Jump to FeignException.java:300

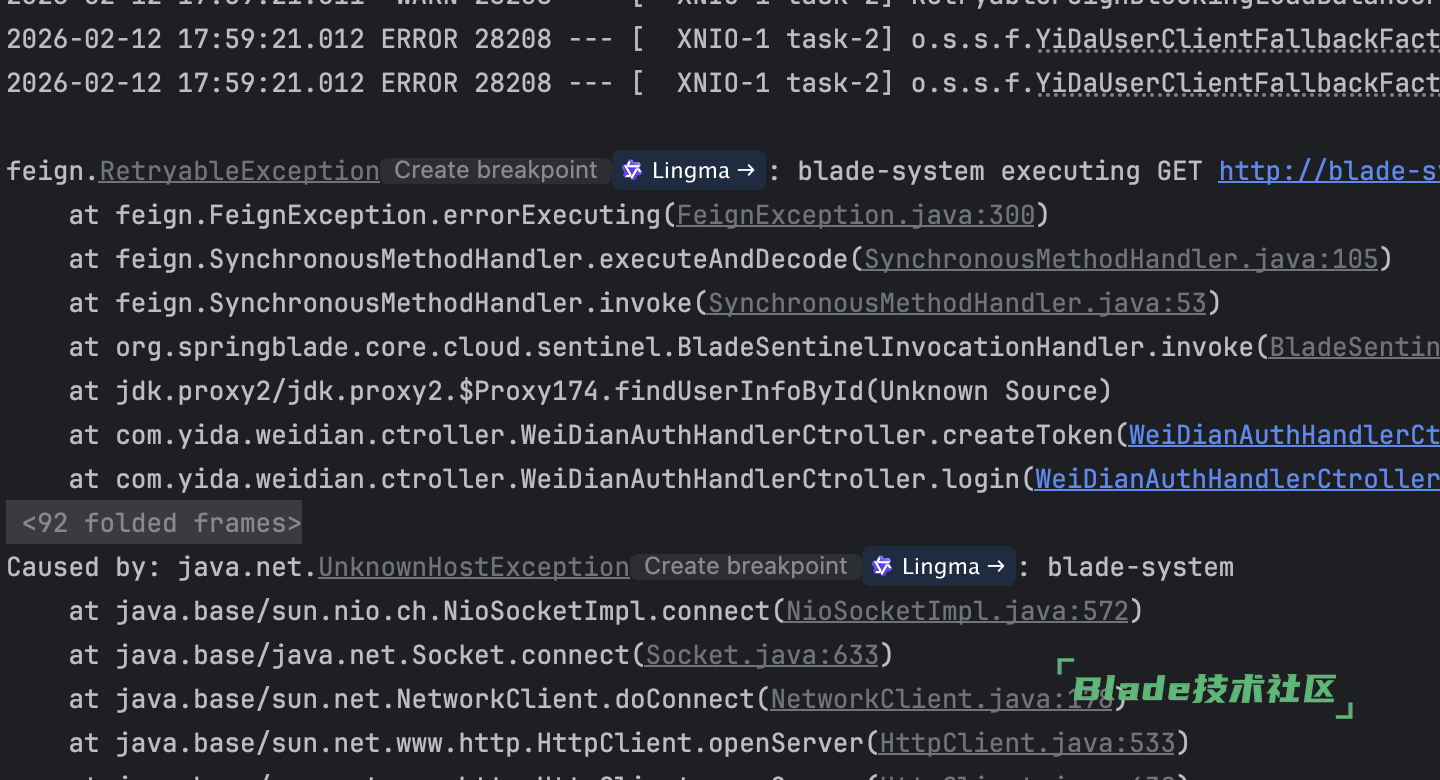click(x=856, y=216)
